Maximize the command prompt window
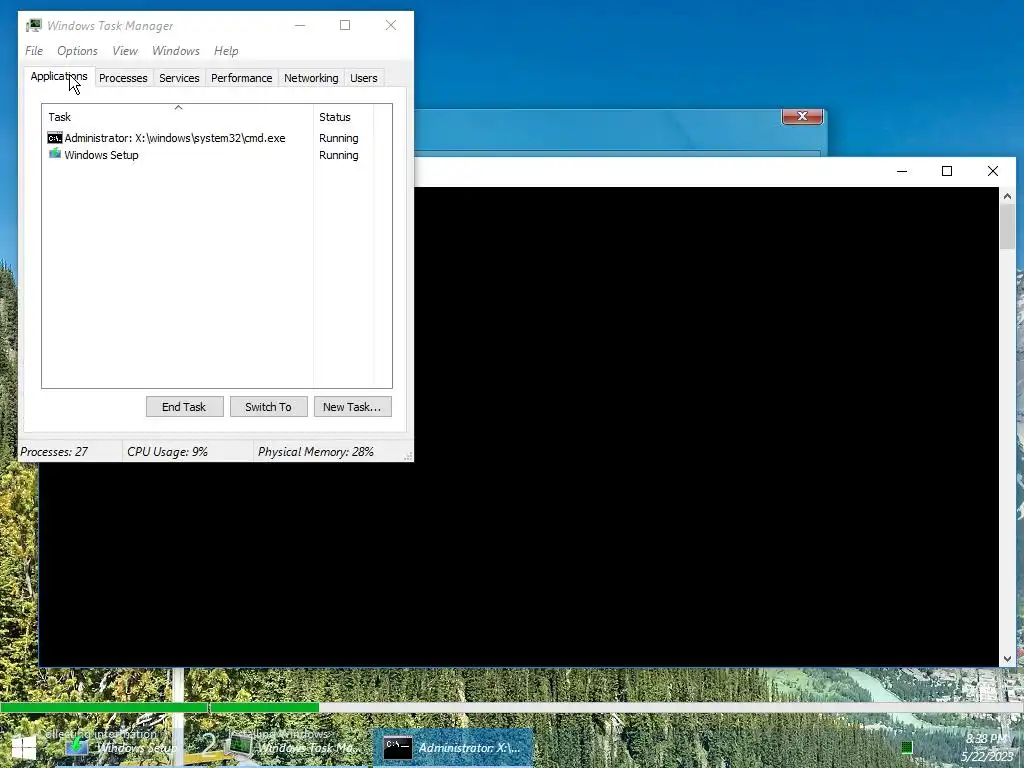This screenshot has width=1024, height=768. click(x=947, y=171)
